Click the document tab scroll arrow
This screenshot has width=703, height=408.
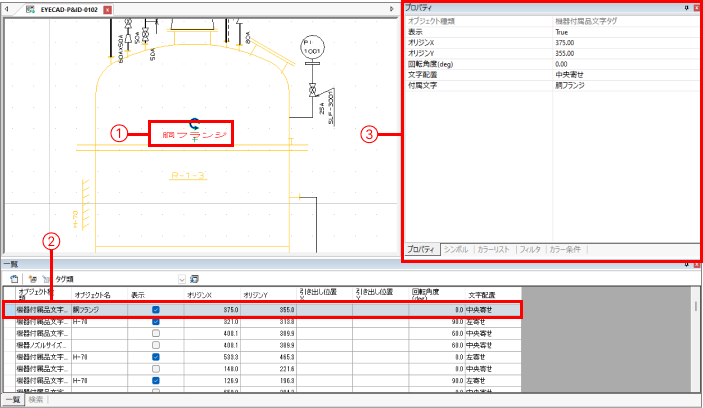pyautogui.click(x=391, y=9)
